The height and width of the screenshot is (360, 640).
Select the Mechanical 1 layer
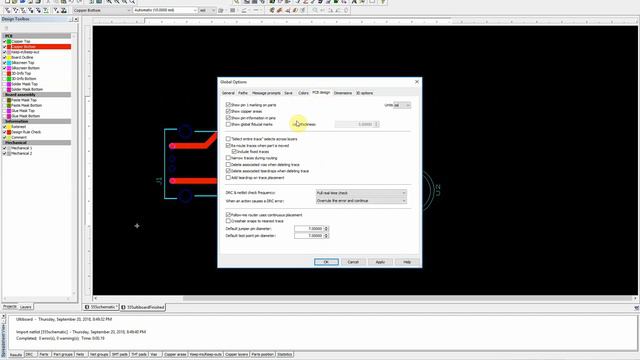coord(21,148)
